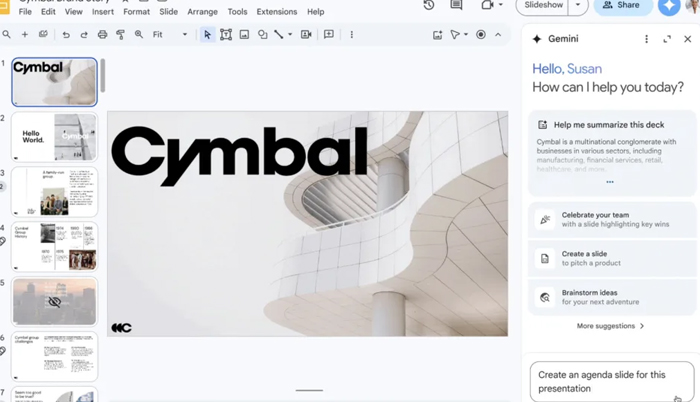
Task: Expand More suggestions
Action: (610, 326)
